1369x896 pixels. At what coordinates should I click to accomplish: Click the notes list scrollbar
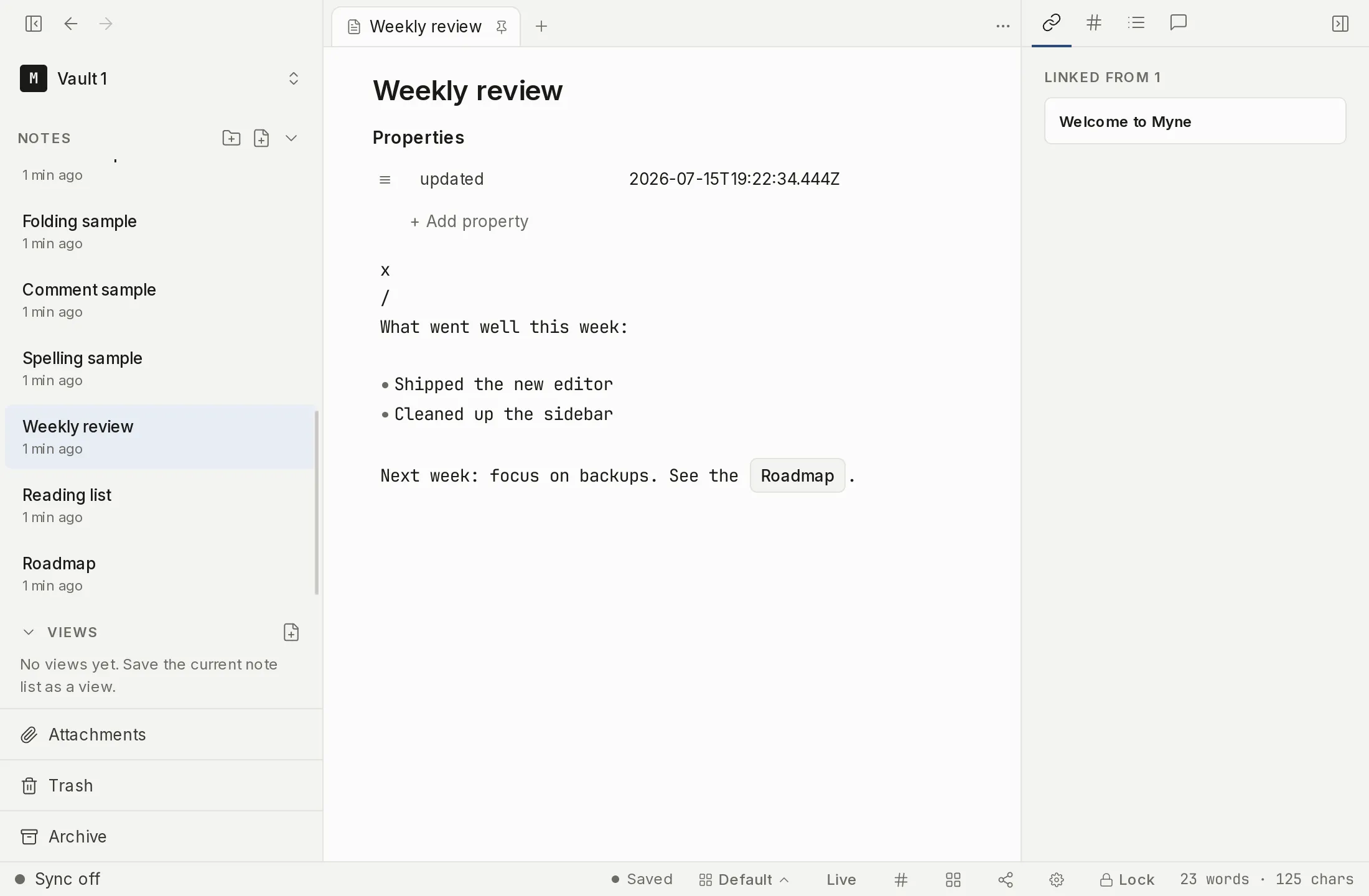(x=317, y=503)
